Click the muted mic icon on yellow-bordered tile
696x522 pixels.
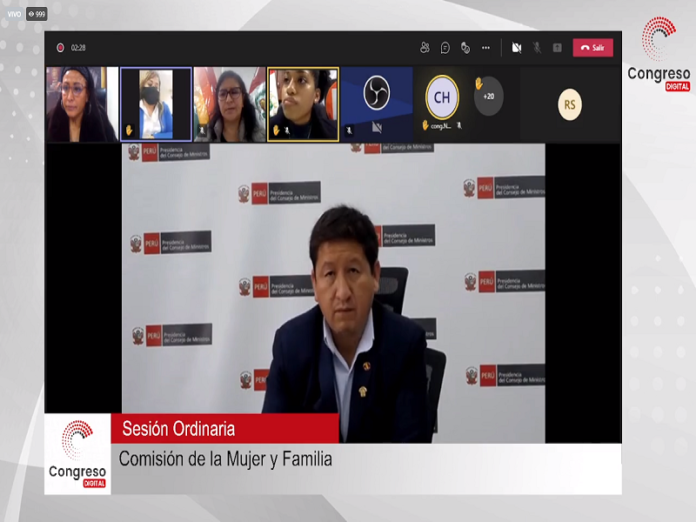[288, 130]
